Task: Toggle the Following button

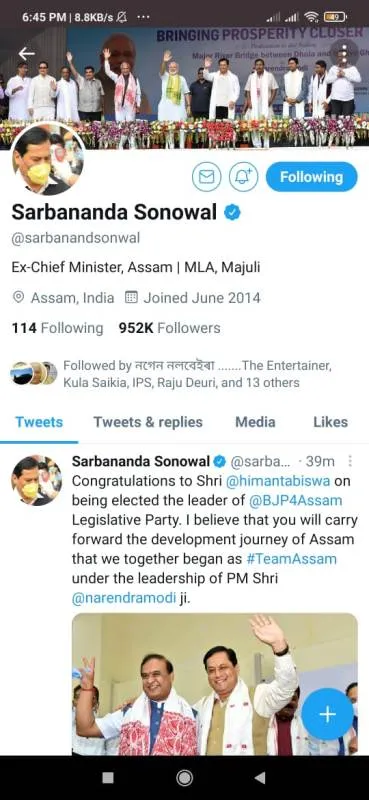Action: pos(311,177)
